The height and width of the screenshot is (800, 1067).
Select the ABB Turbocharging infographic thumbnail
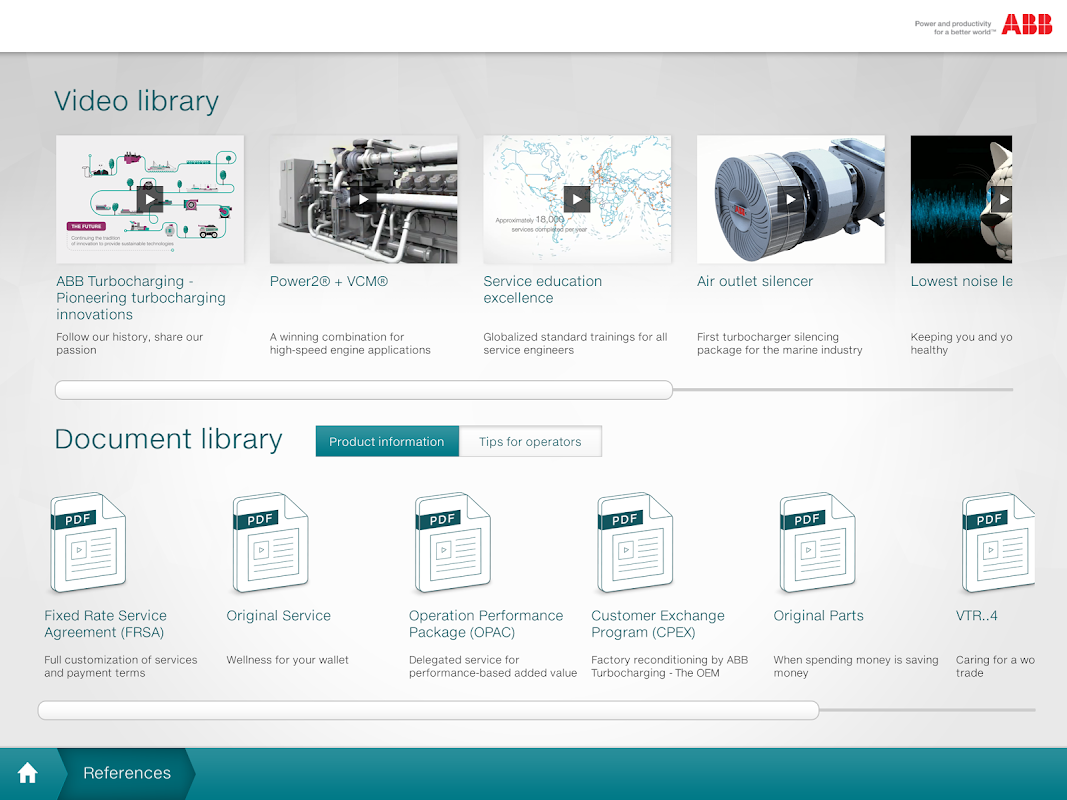[x=150, y=199]
